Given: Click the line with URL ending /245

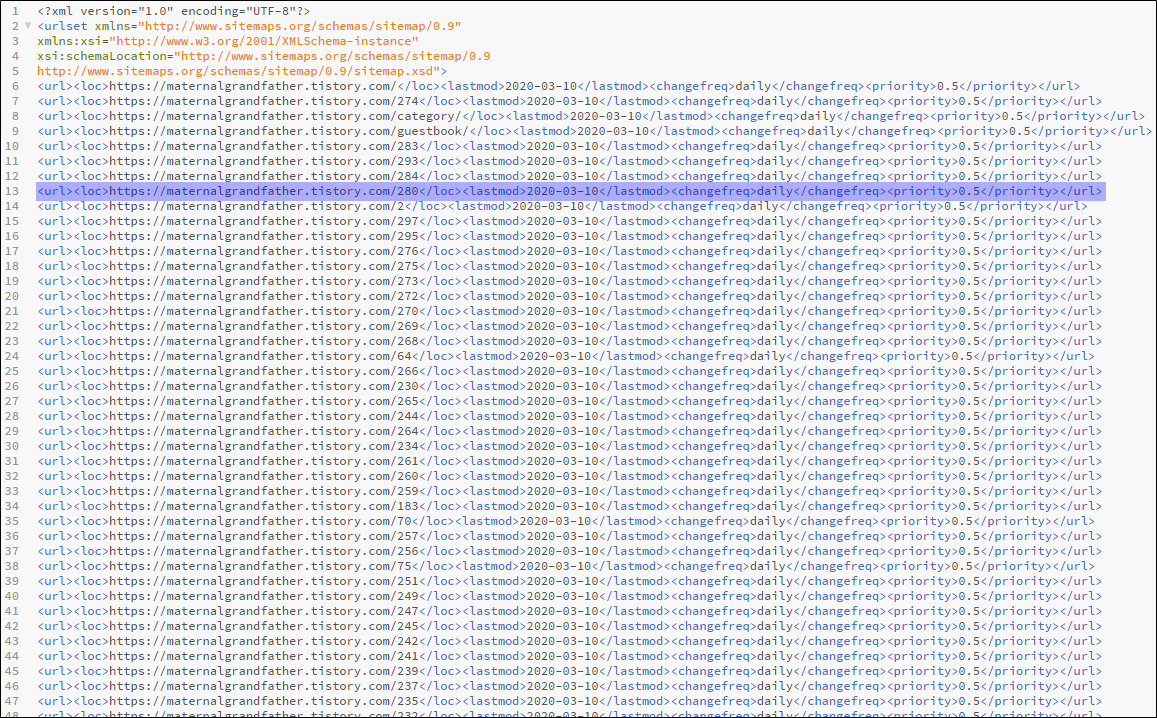Looking at the screenshot, I should click(x=570, y=626).
